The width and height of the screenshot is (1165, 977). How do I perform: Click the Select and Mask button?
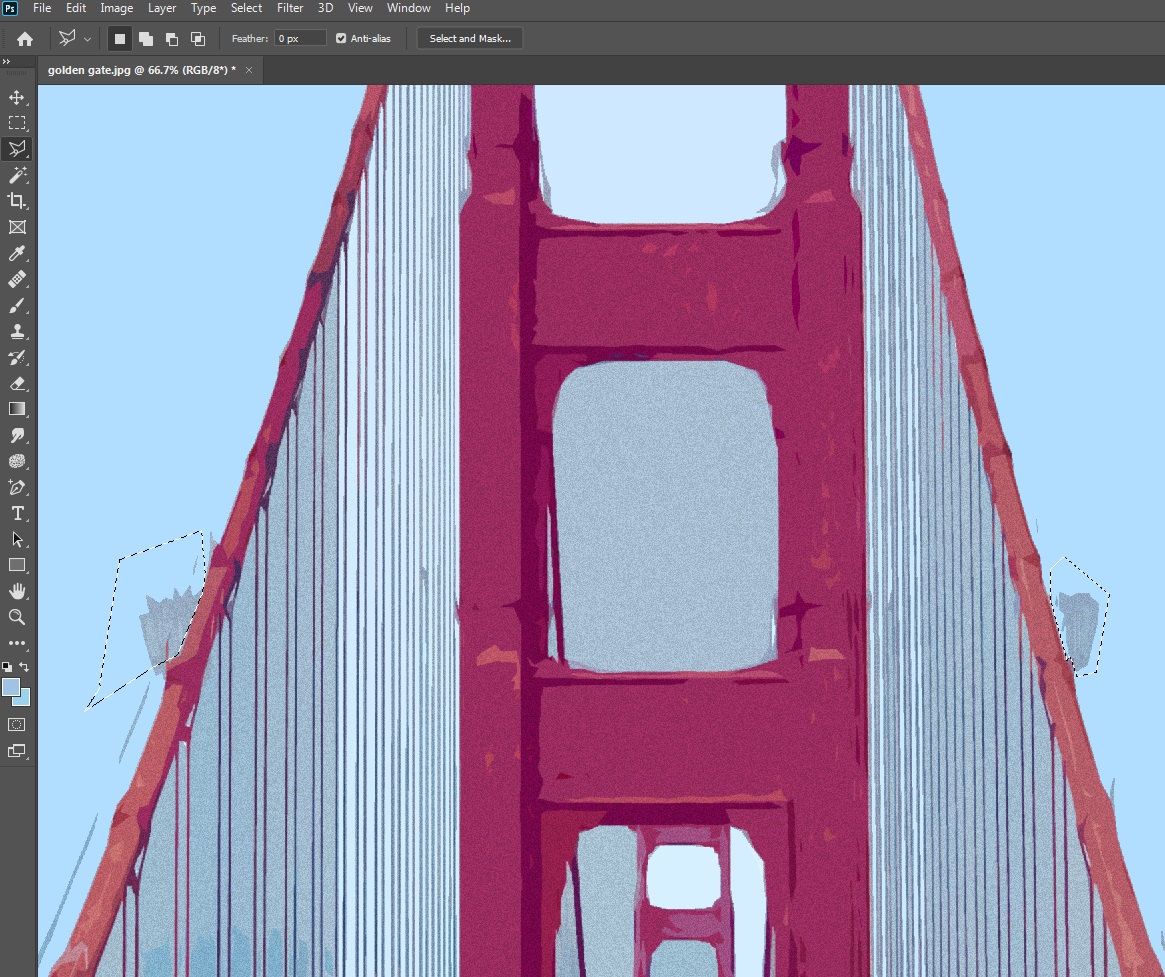[x=470, y=39]
